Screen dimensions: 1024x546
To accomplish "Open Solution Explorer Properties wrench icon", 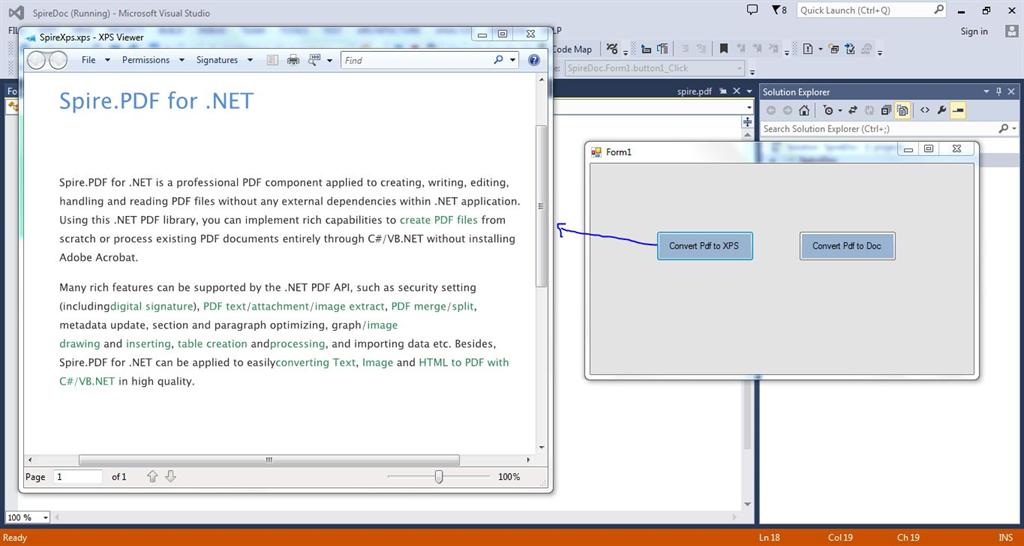I will [x=941, y=110].
